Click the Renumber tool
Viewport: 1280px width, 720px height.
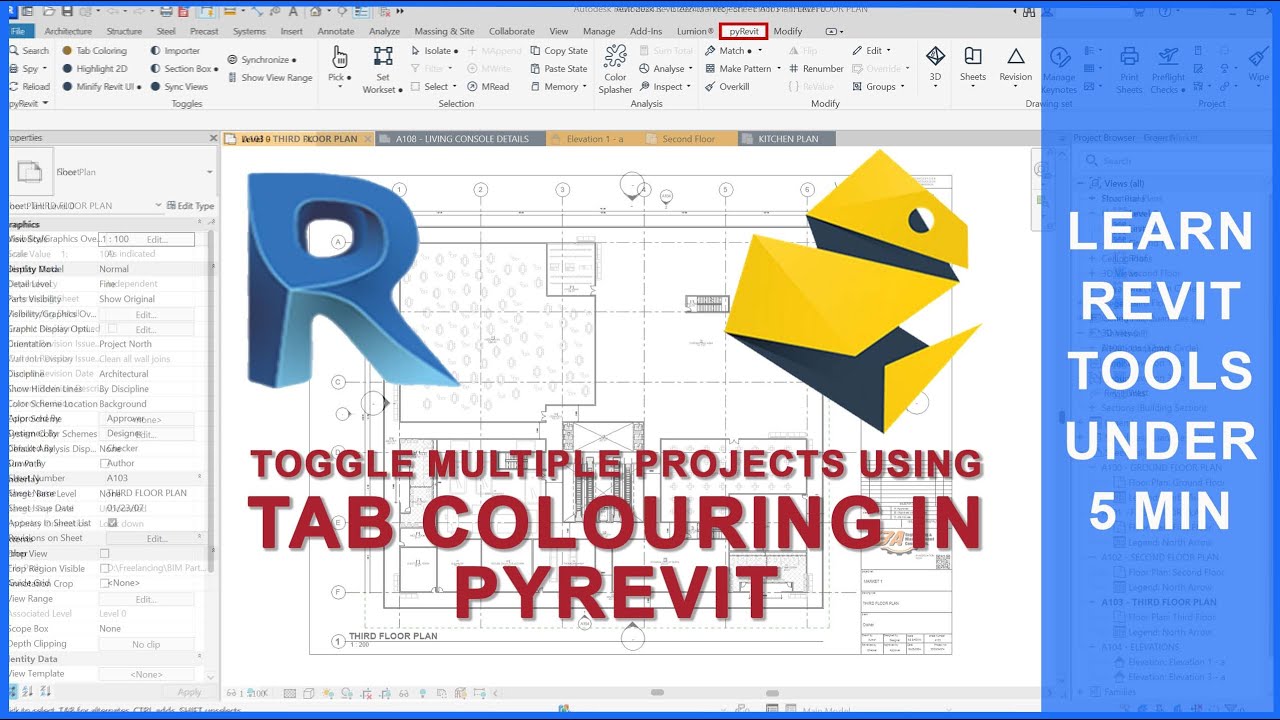pos(816,69)
